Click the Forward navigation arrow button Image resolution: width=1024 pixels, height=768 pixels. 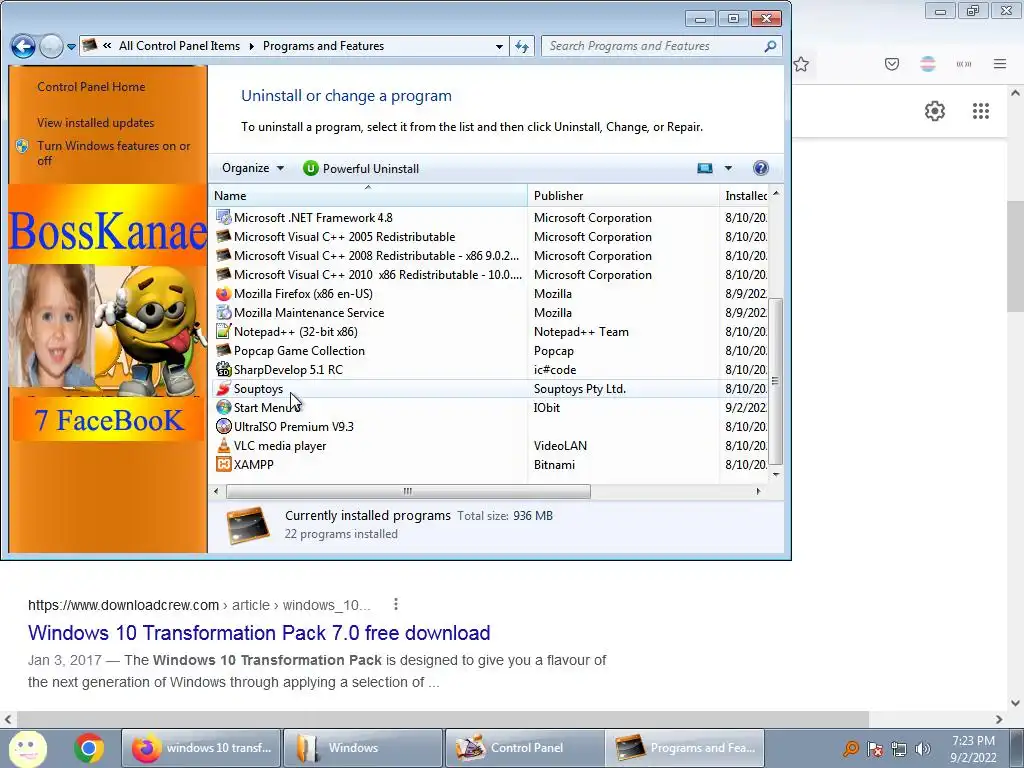coord(51,46)
